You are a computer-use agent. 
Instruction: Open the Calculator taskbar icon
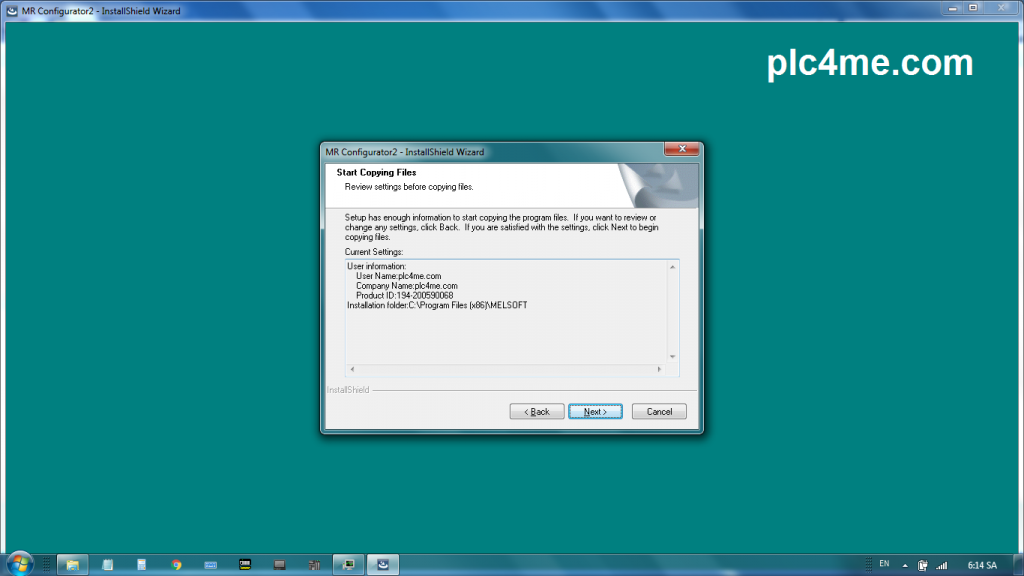point(142,565)
